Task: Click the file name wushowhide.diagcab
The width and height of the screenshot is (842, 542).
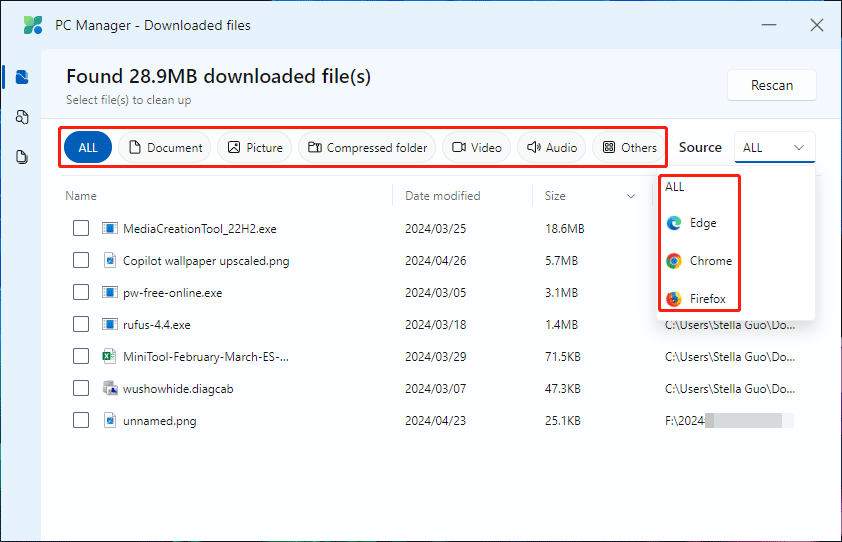Action: [x=178, y=388]
